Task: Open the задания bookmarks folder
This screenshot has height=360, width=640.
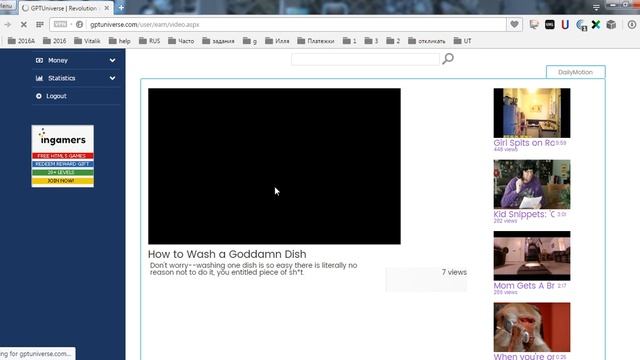Action: pyautogui.click(x=218, y=41)
